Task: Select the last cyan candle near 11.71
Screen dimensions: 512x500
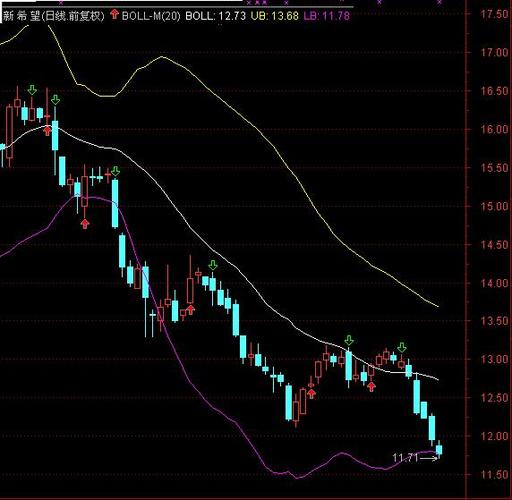Action: coord(439,450)
